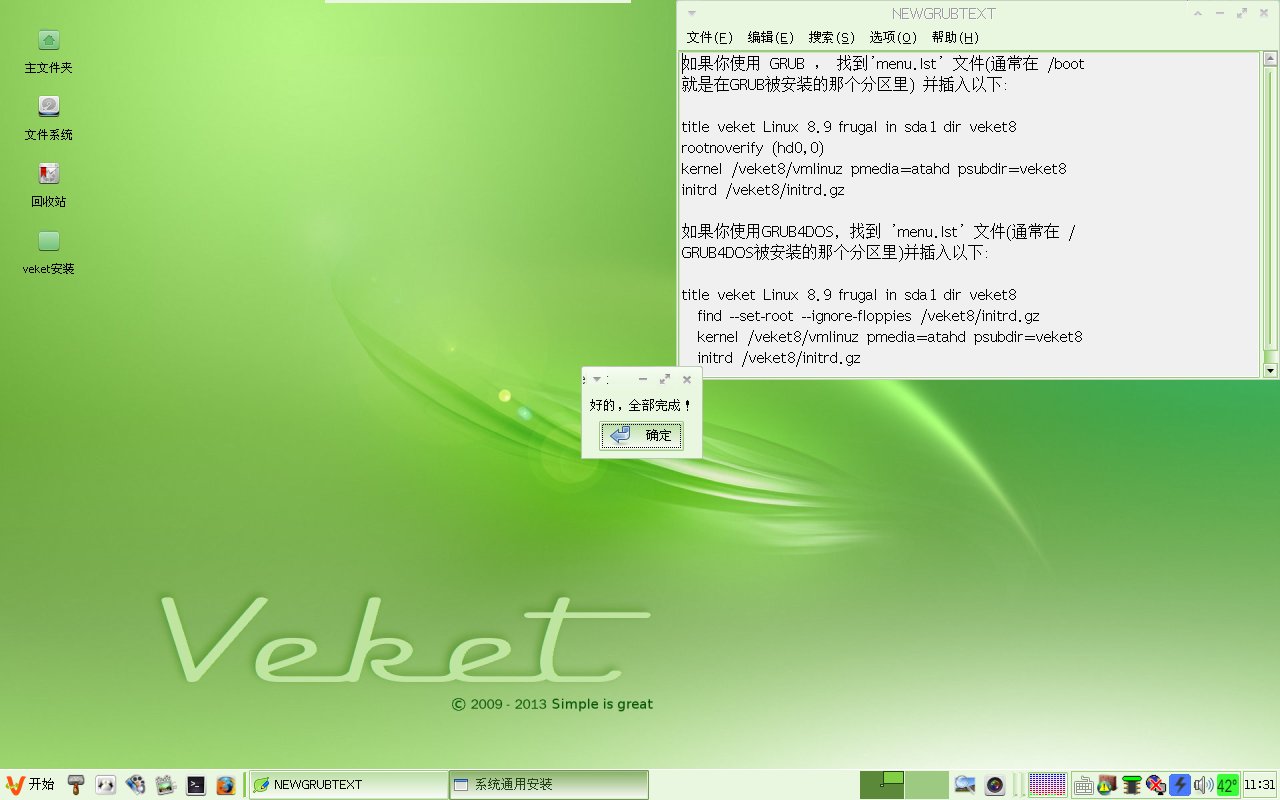Shade NEWGRUBTEXT window with up-arrow button
1280x800 pixels.
click(x=1198, y=14)
